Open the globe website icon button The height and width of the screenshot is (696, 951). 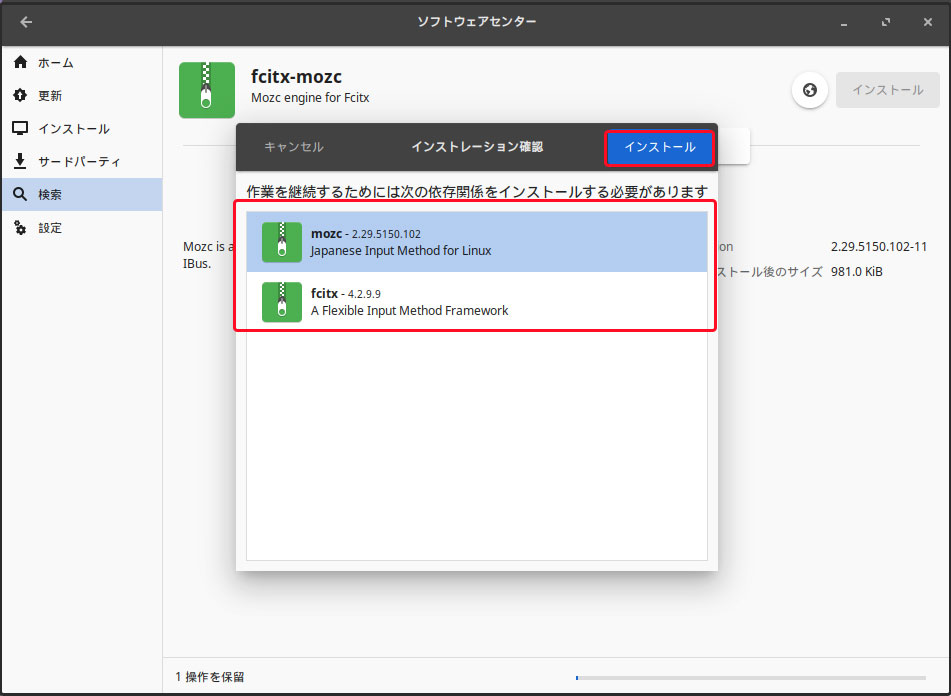pyautogui.click(x=809, y=90)
